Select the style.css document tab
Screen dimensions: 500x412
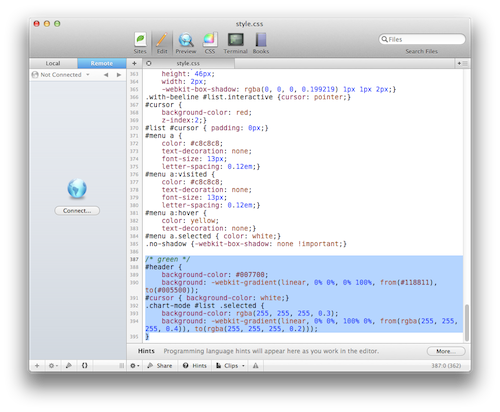click(x=188, y=63)
